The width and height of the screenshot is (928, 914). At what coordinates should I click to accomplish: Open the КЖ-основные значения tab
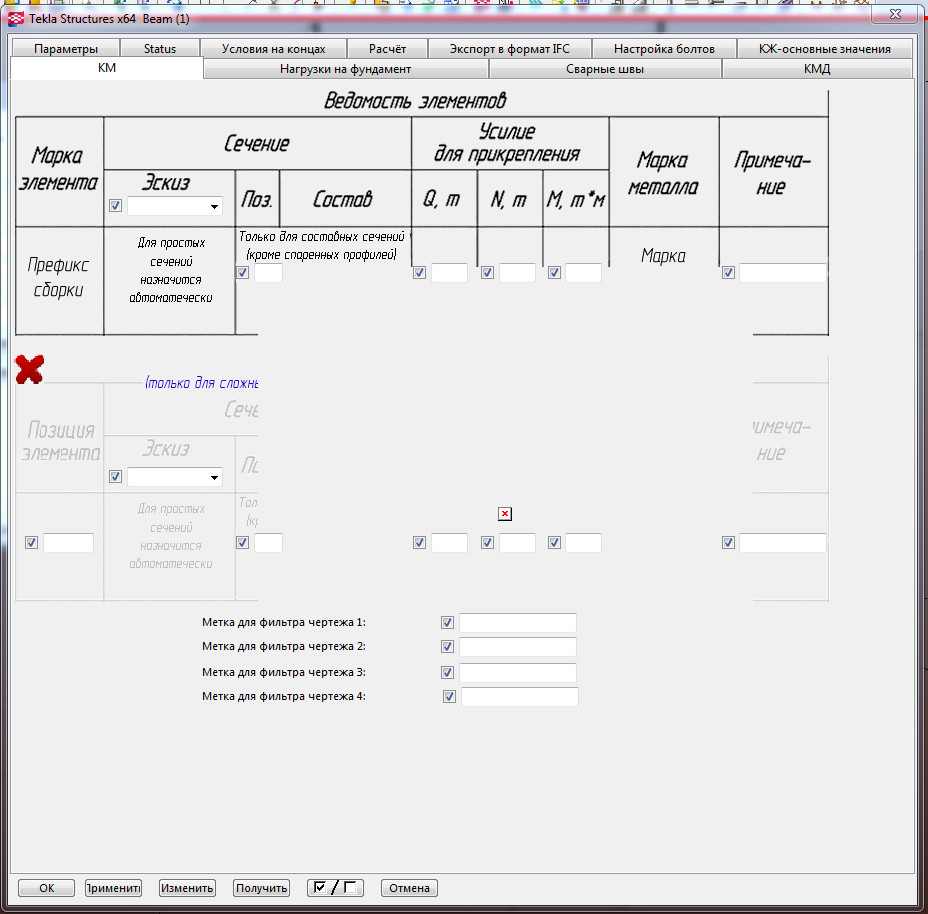point(824,49)
